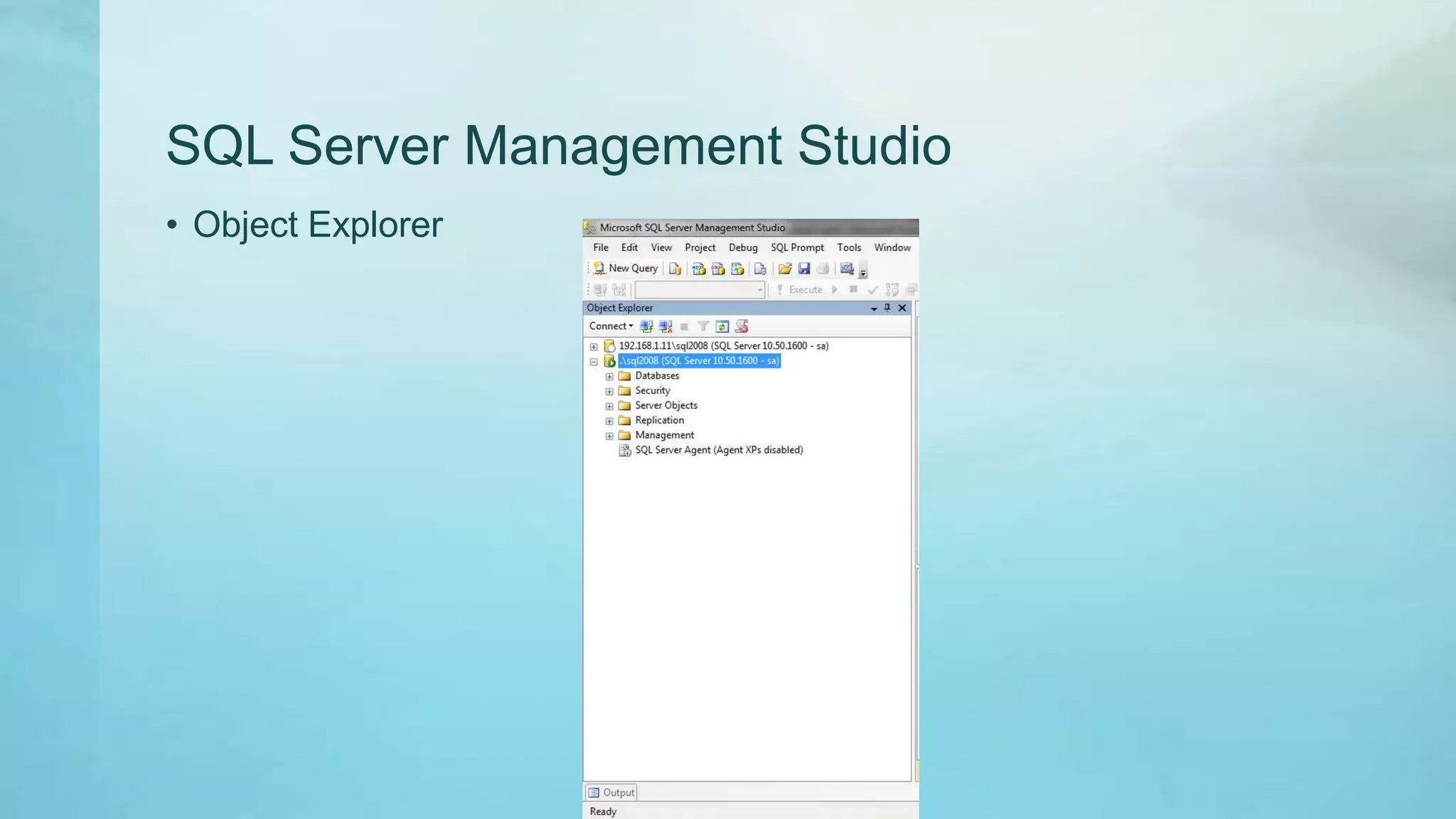Select the Security tree item
1456x819 pixels.
(x=653, y=391)
